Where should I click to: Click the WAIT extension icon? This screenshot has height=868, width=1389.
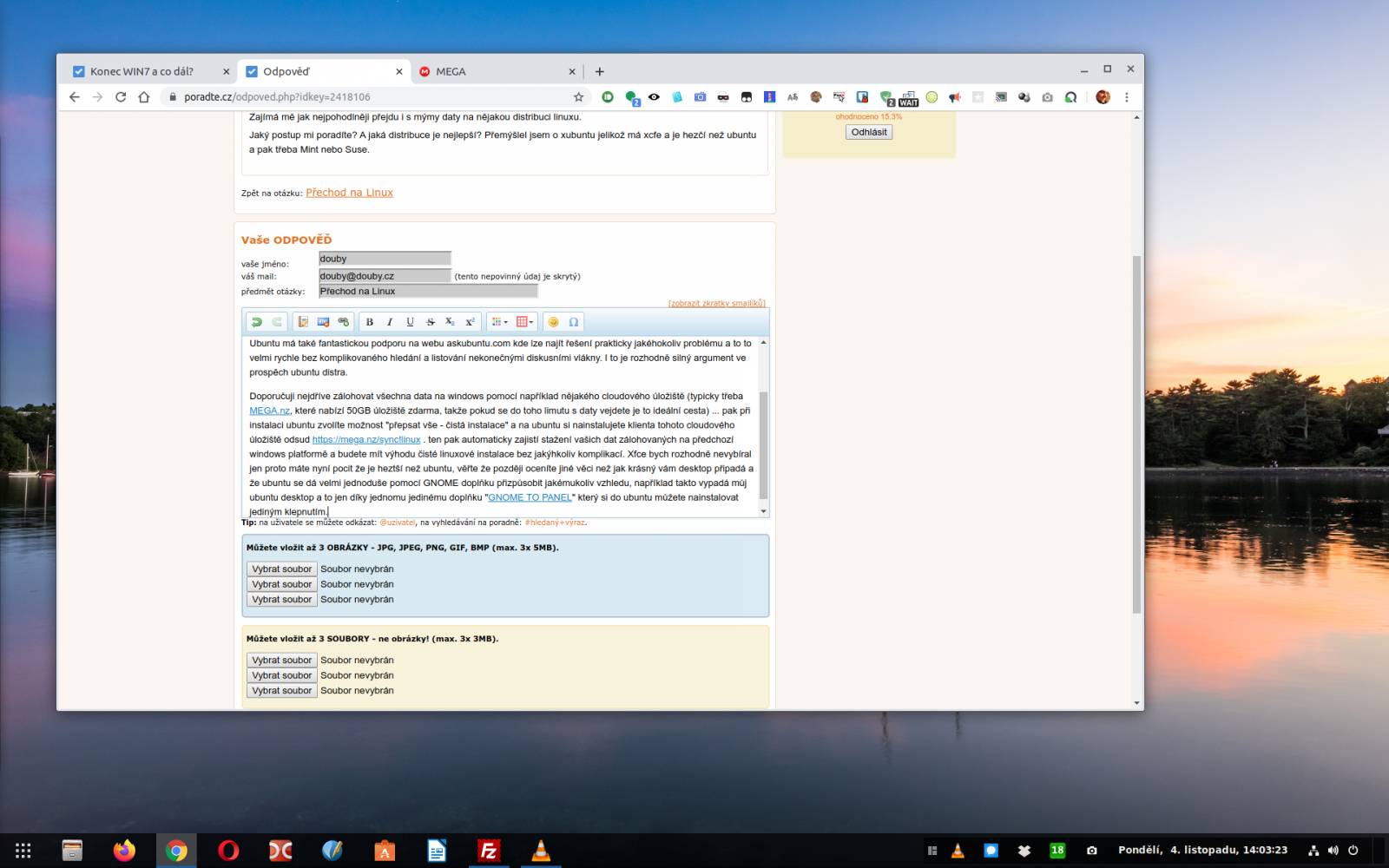908,97
